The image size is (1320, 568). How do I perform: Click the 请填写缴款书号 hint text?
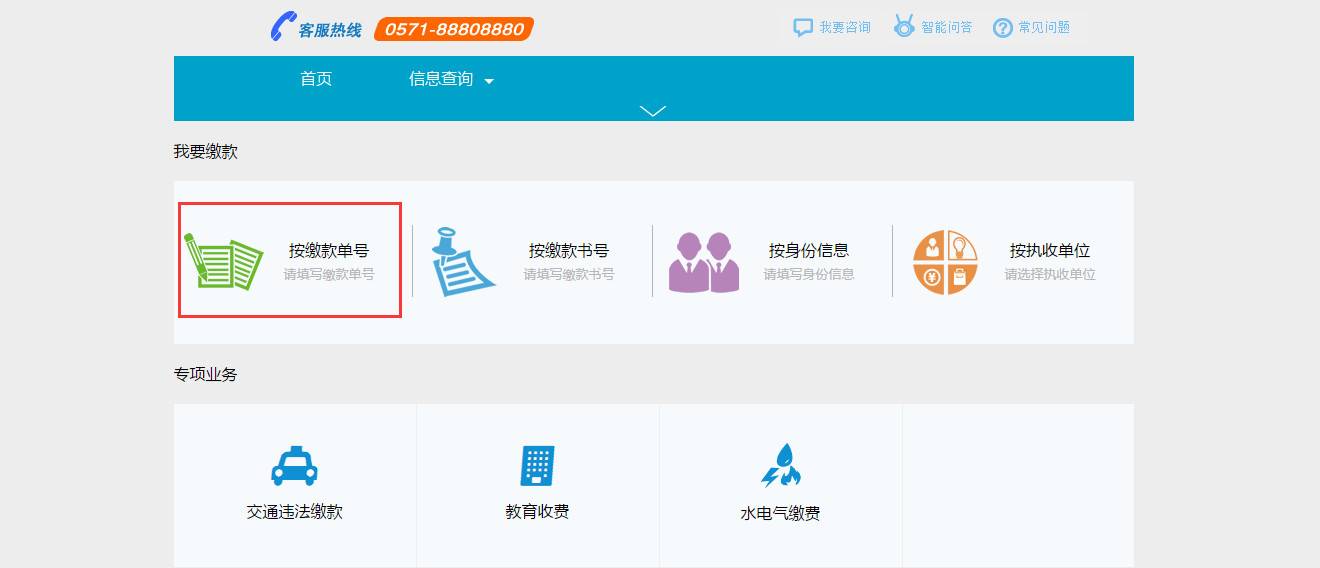569,274
